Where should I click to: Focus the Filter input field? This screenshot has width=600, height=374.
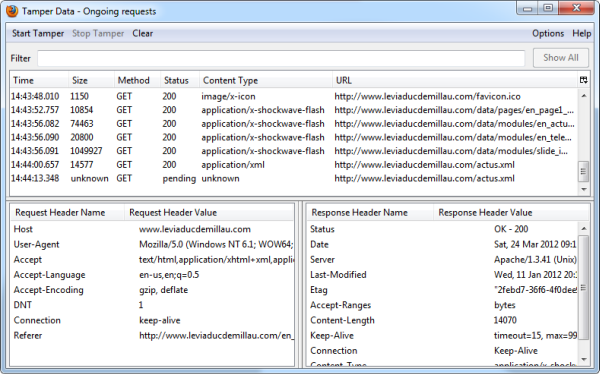click(x=281, y=58)
